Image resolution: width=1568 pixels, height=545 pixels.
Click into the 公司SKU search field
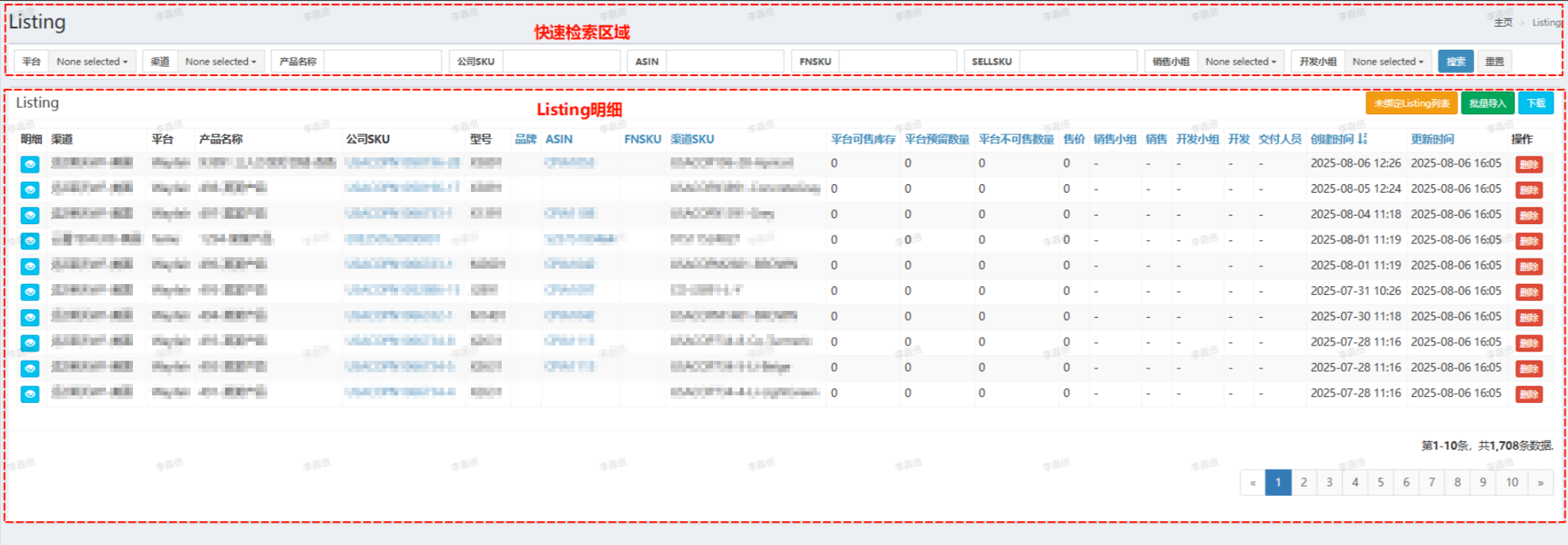point(562,61)
